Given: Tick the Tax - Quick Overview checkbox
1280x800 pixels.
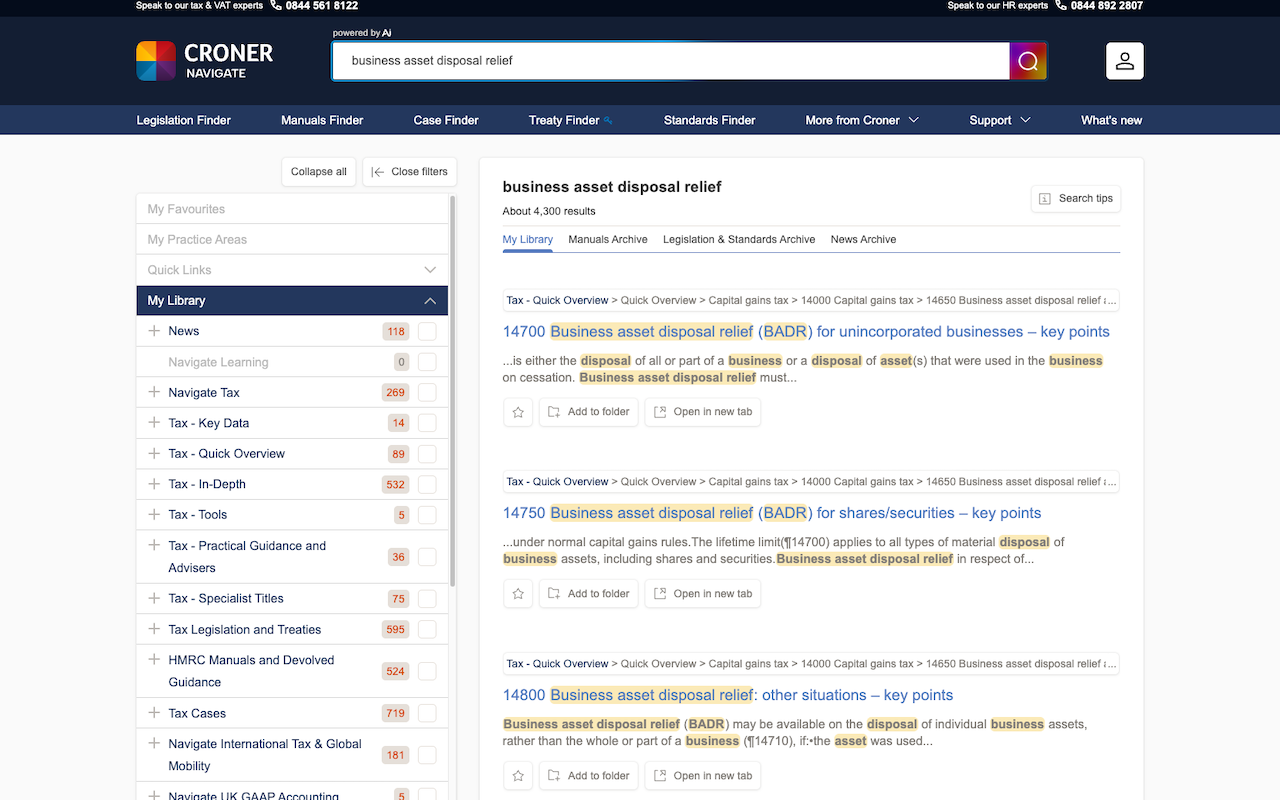Looking at the screenshot, I should tap(427, 454).
